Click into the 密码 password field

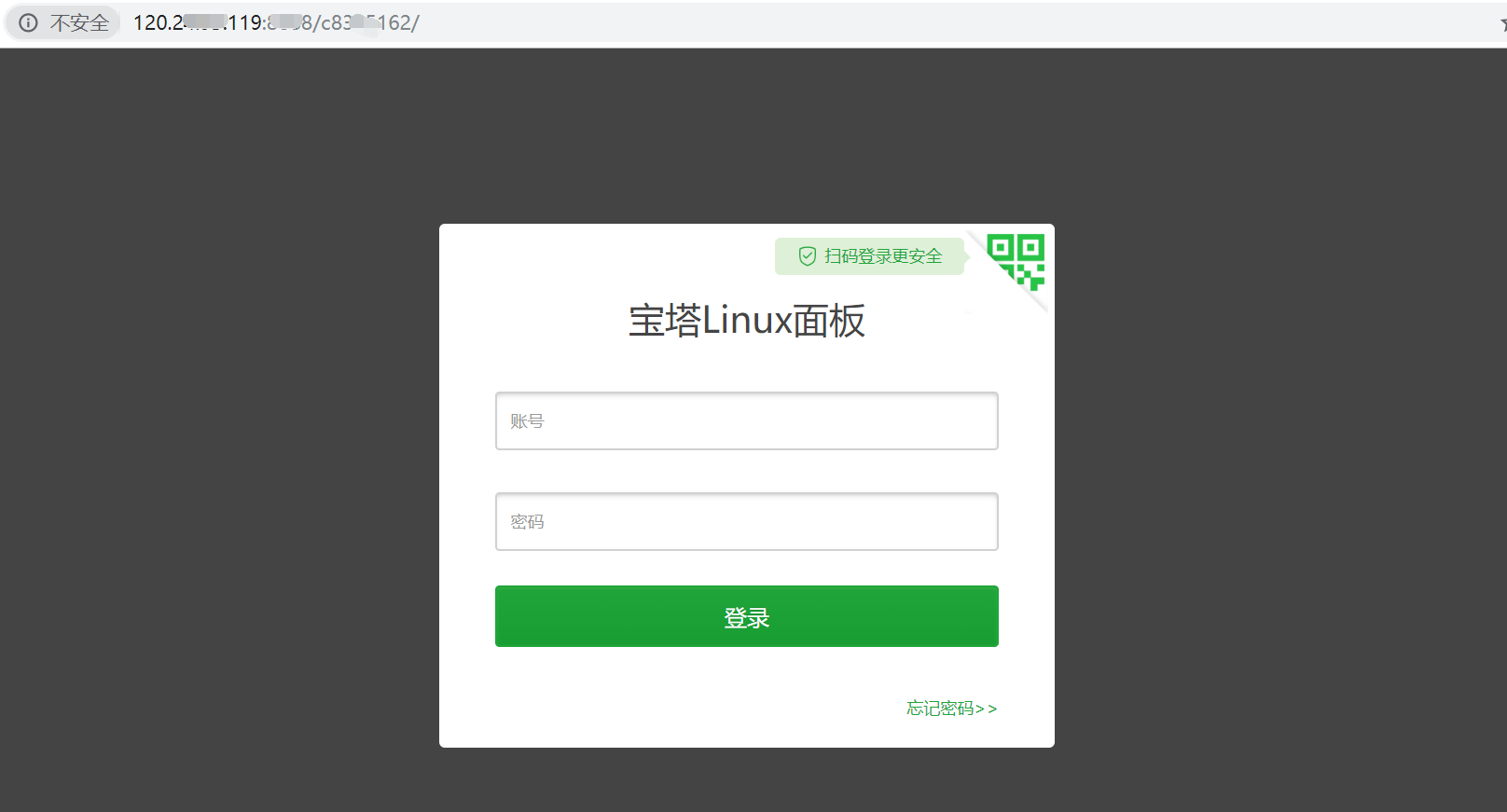(747, 522)
